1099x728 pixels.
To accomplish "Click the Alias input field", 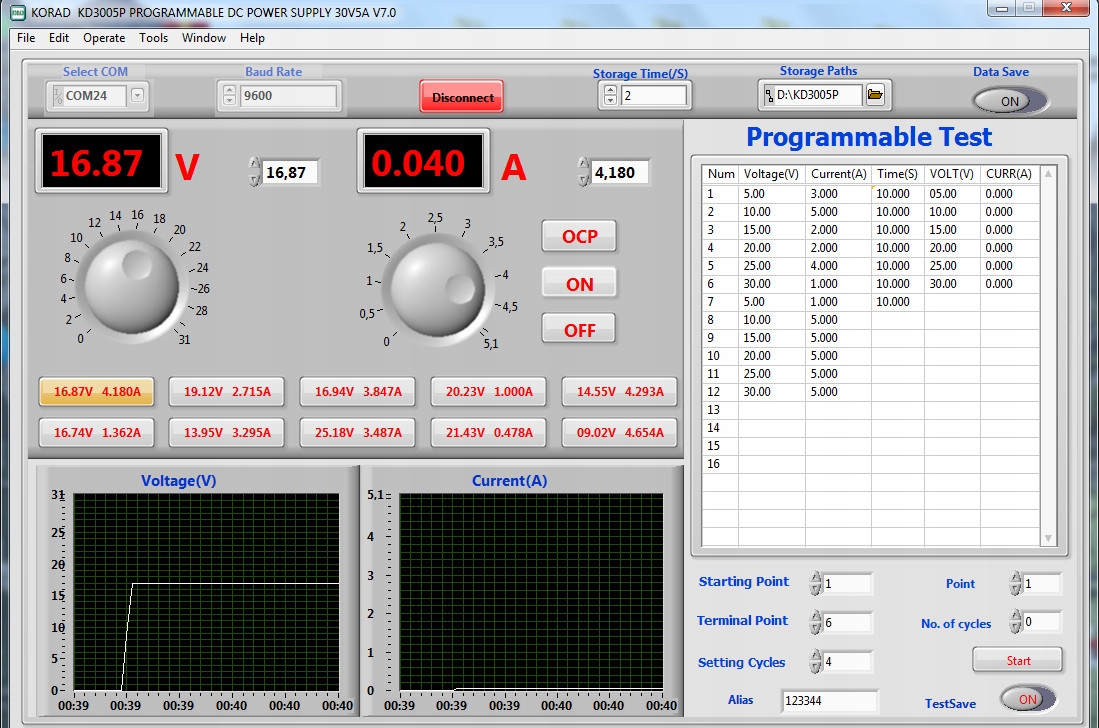I will [829, 701].
